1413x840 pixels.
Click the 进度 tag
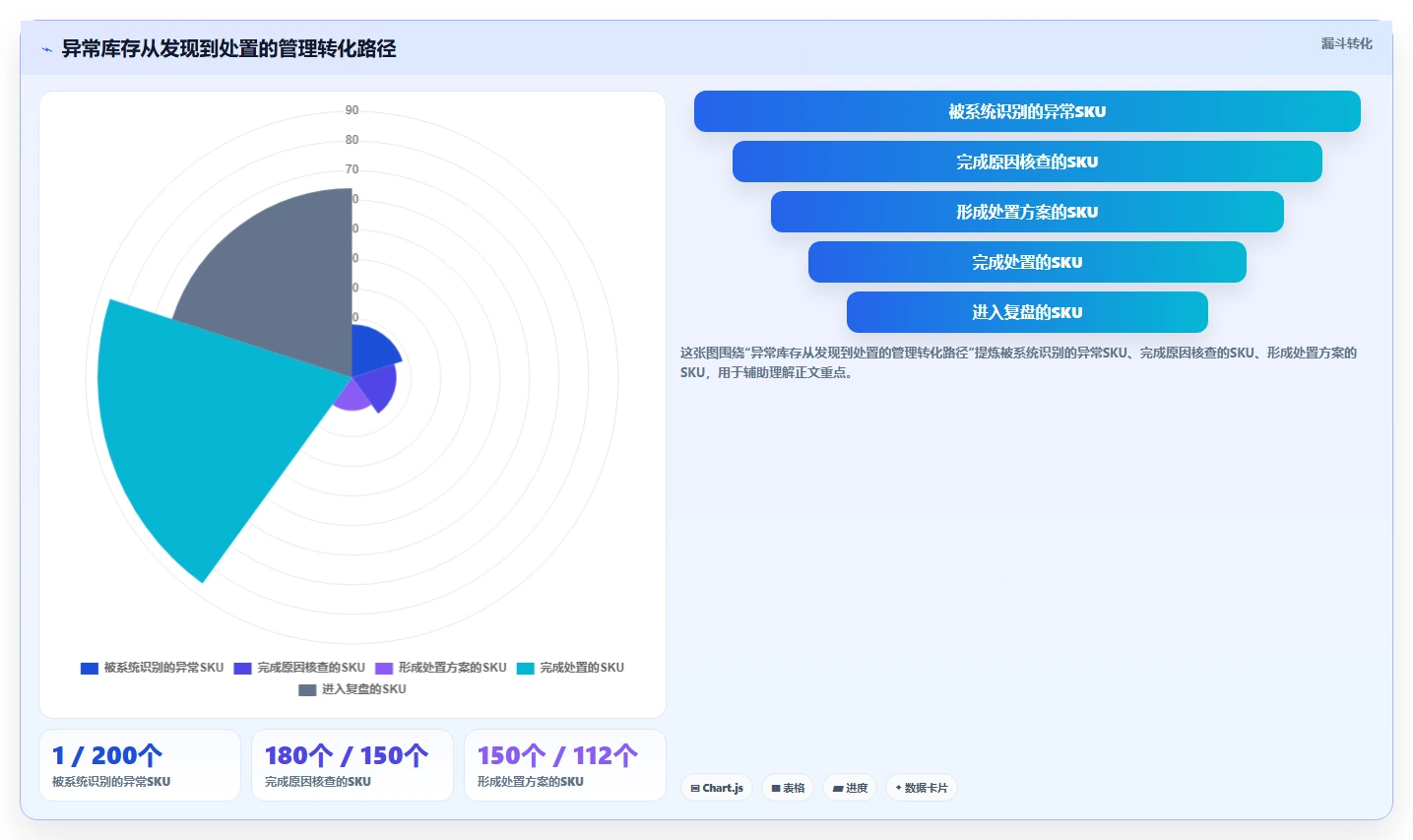click(x=850, y=788)
